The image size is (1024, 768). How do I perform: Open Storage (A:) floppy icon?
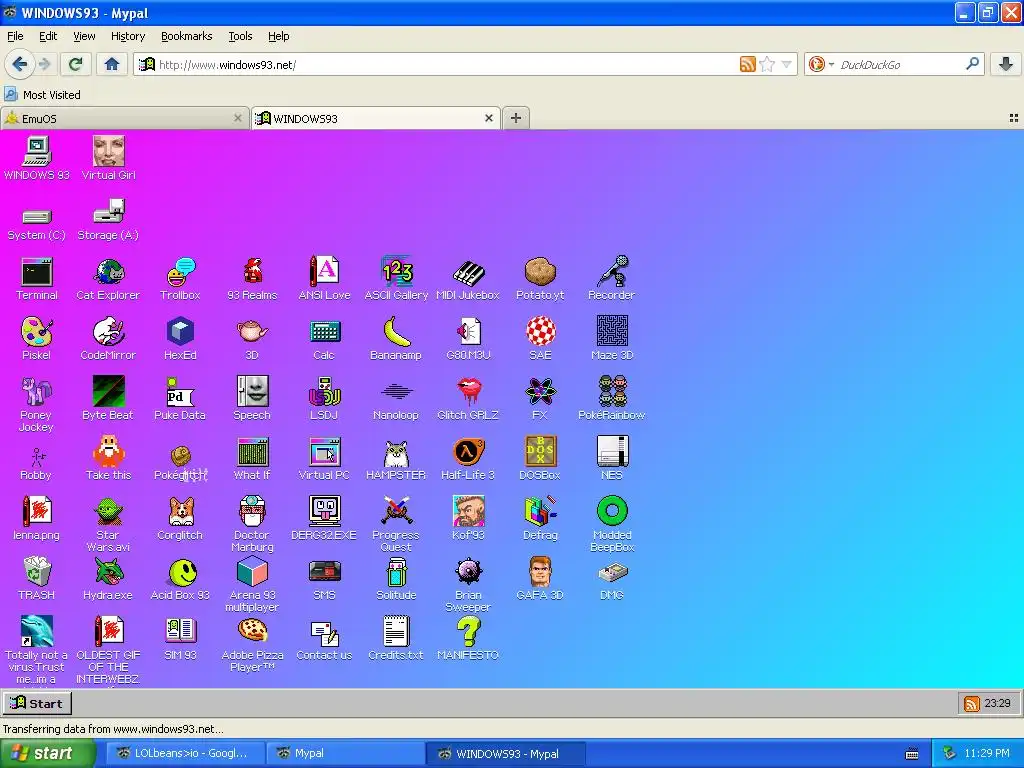(108, 221)
